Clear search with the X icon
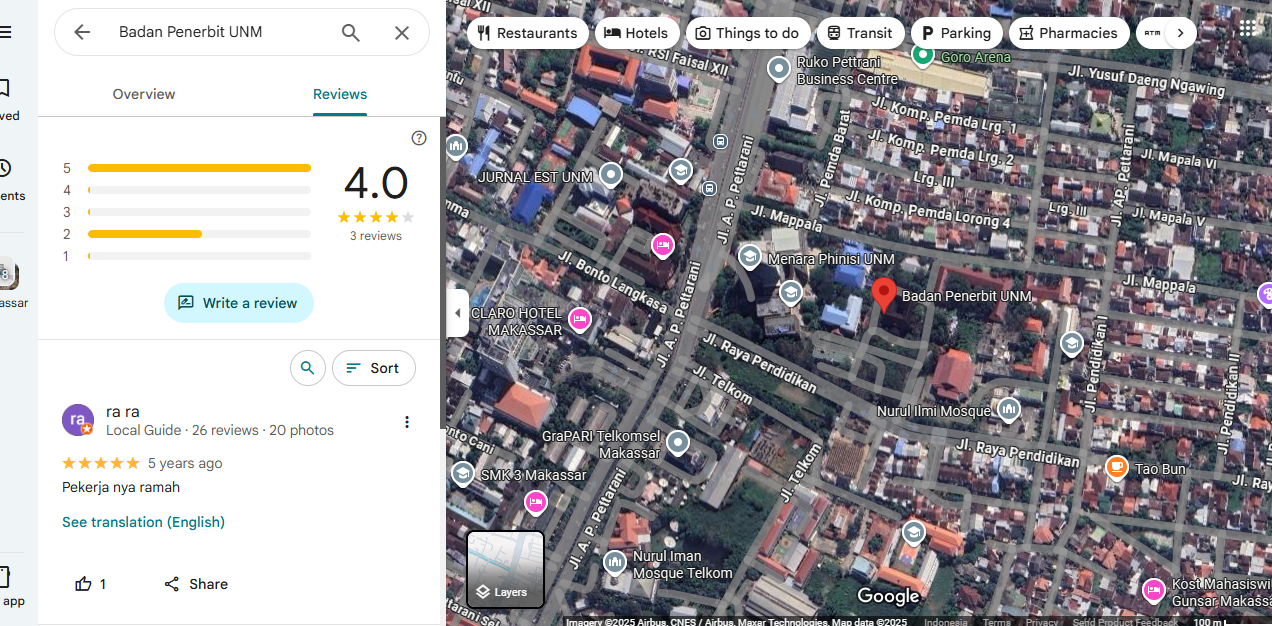Screen dimensions: 1272x626 click(402, 32)
